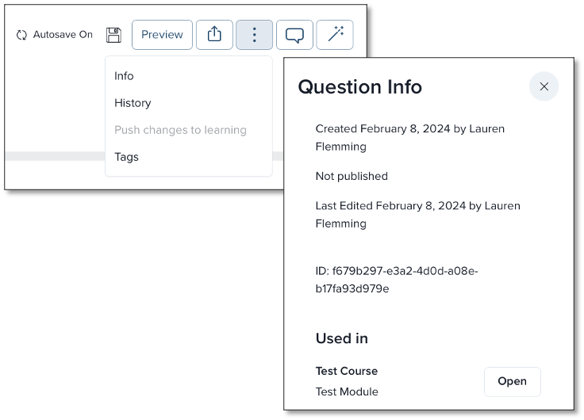Open the three-dot more options menu

tap(254, 35)
